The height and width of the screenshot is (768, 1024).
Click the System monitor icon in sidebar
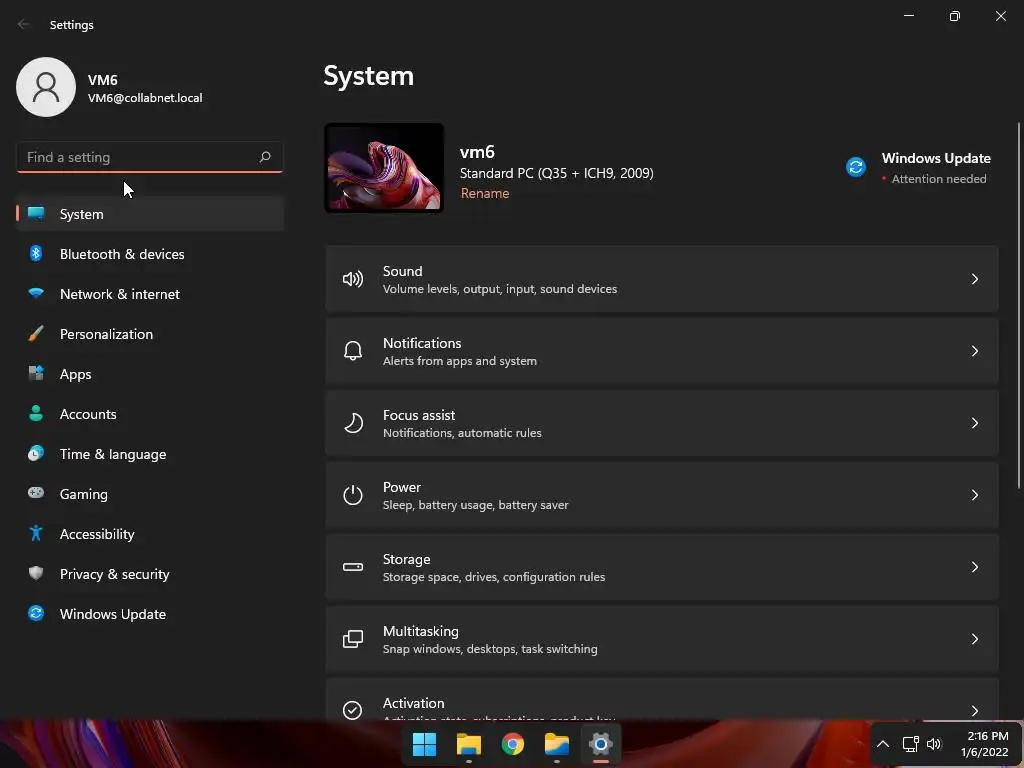(x=36, y=214)
